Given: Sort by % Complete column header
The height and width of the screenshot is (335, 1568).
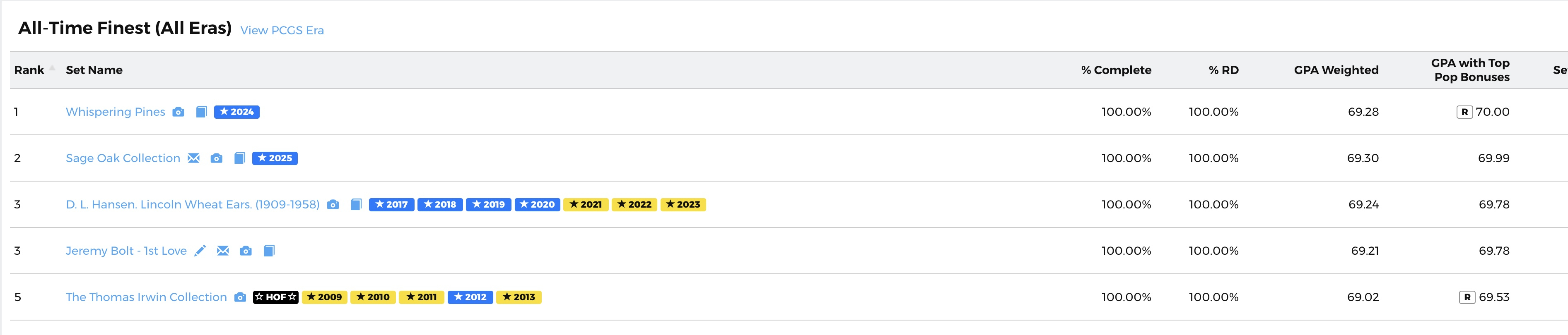Looking at the screenshot, I should (1116, 70).
